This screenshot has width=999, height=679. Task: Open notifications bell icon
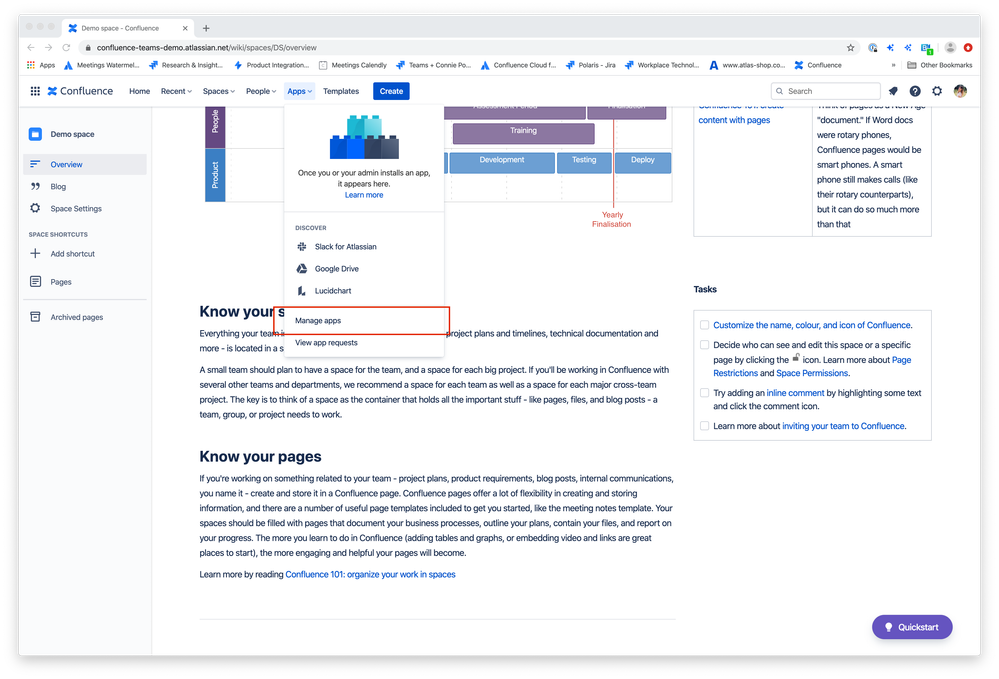pyautogui.click(x=893, y=91)
